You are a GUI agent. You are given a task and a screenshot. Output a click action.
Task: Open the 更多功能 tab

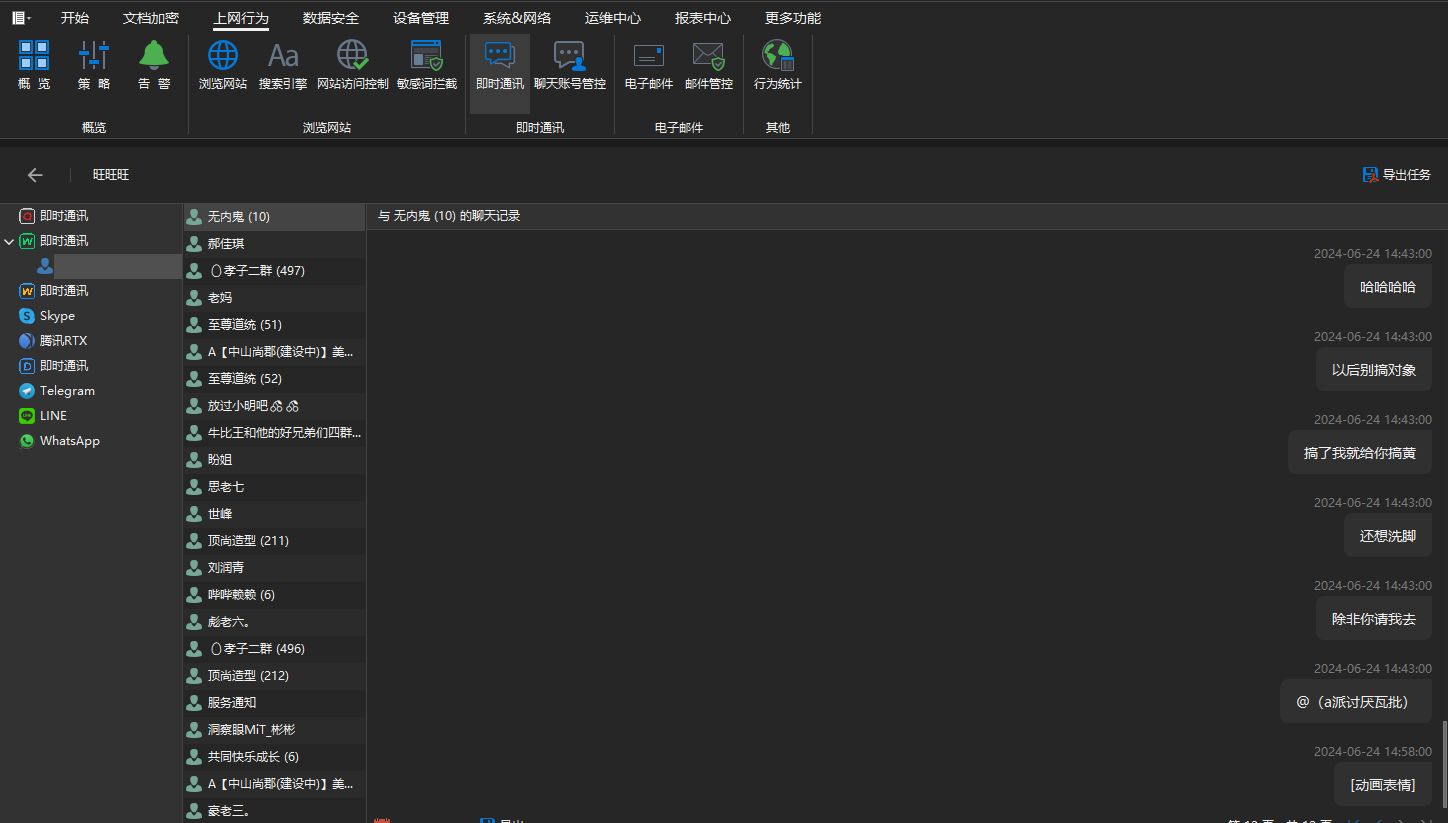pos(793,18)
